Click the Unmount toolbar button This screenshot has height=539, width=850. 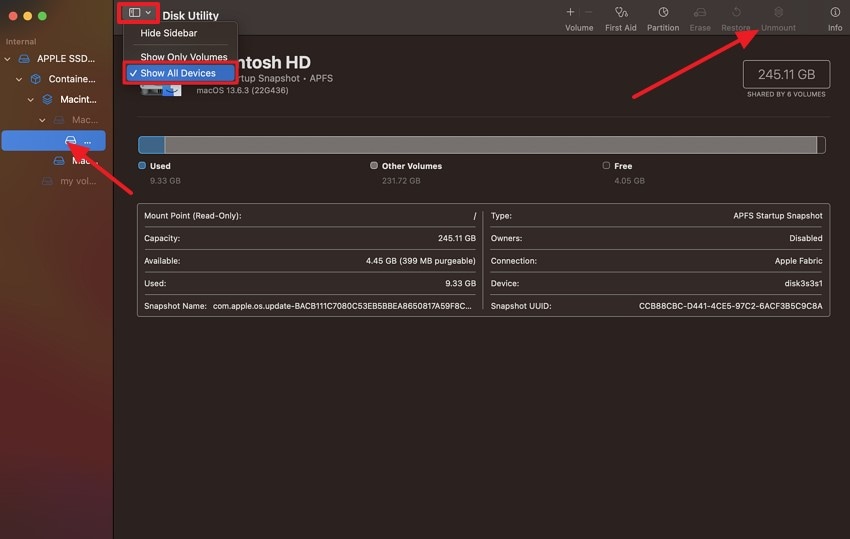pos(778,19)
